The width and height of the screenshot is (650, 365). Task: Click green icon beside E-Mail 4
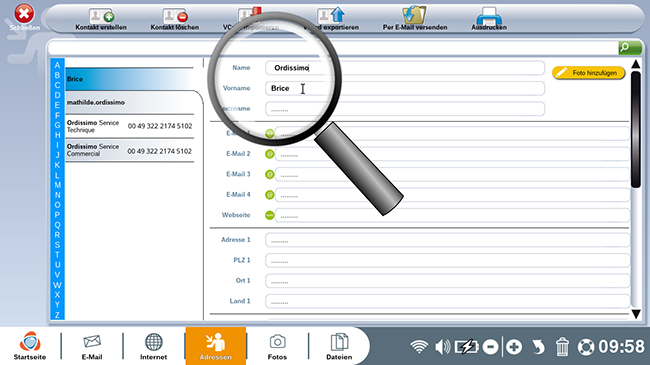[269, 195]
